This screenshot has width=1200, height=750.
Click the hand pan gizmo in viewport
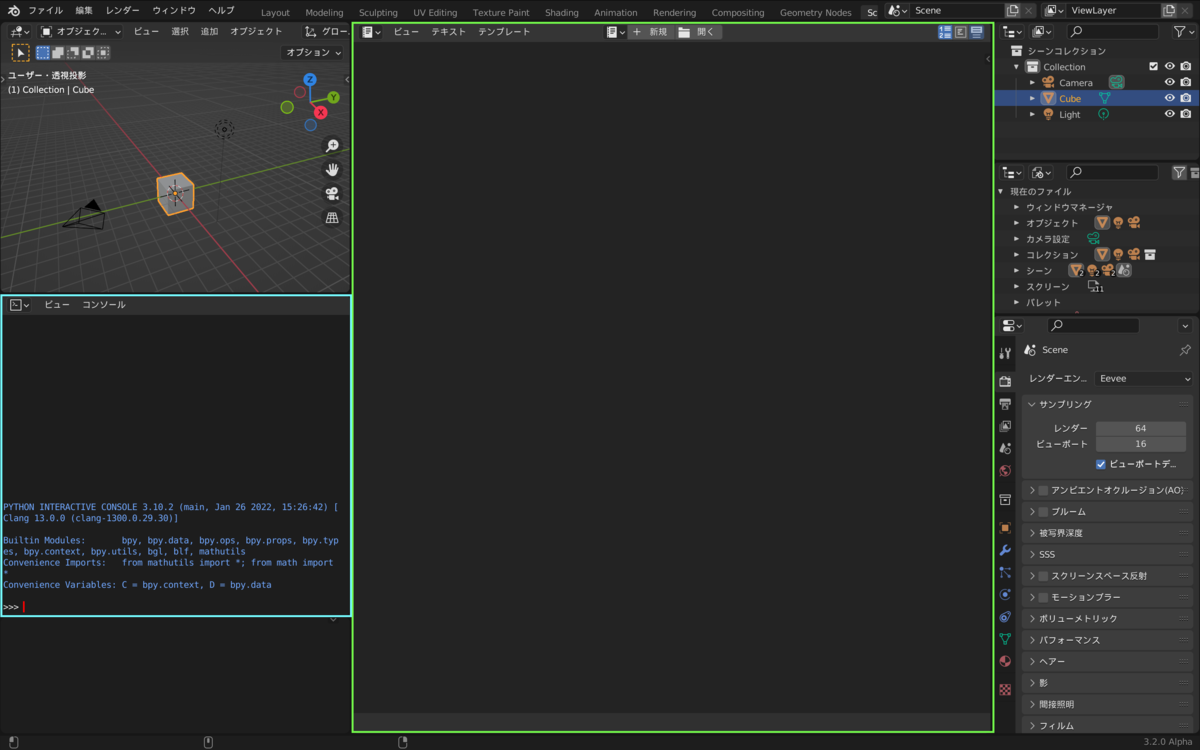click(332, 170)
